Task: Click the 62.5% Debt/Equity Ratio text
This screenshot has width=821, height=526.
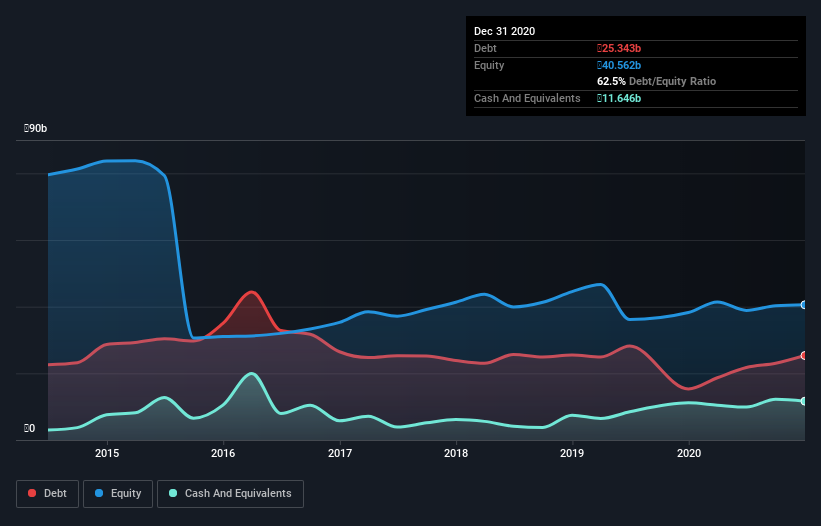Action: (657, 81)
